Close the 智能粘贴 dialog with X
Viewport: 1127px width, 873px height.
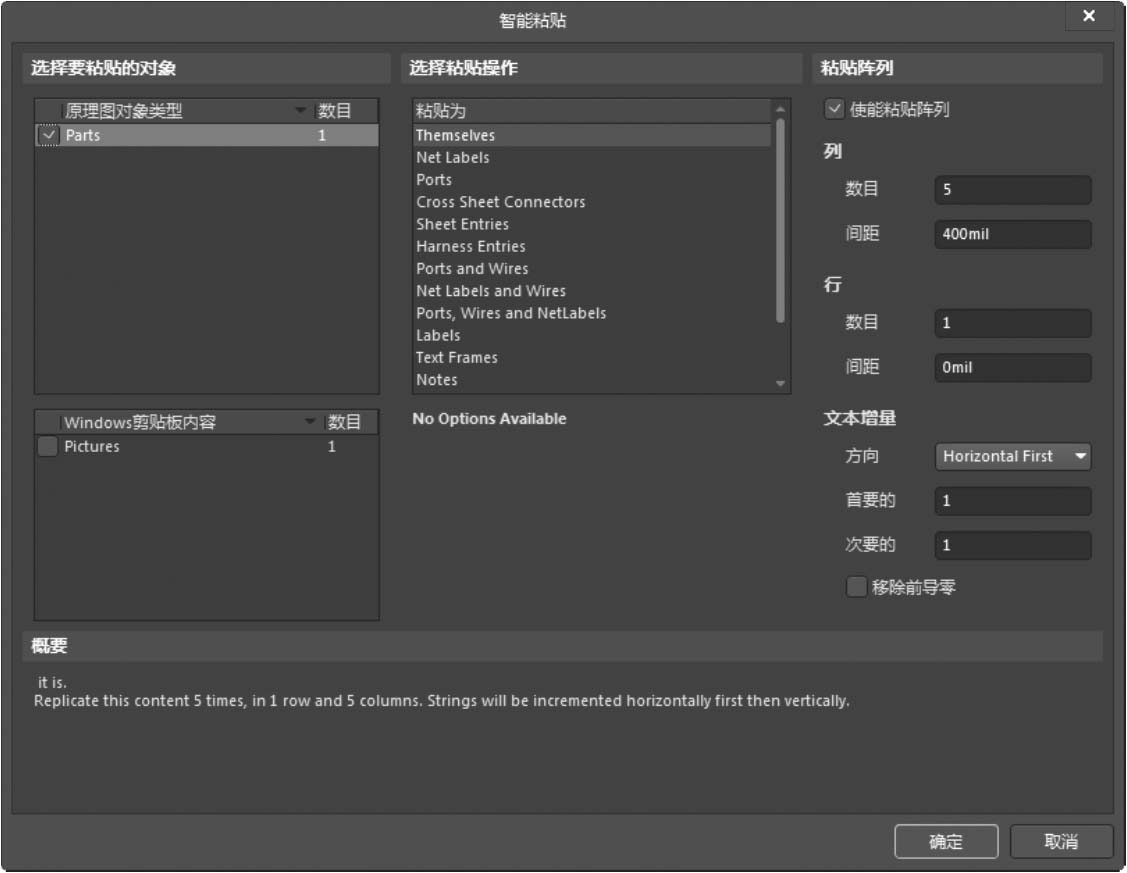click(1088, 17)
